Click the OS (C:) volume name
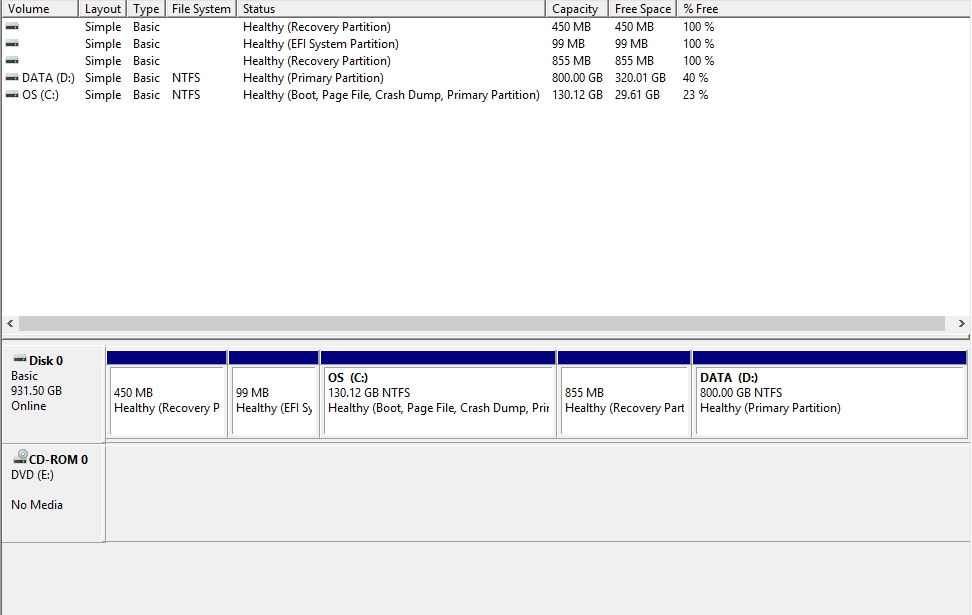Screen dimensions: 972x615 [40, 95]
